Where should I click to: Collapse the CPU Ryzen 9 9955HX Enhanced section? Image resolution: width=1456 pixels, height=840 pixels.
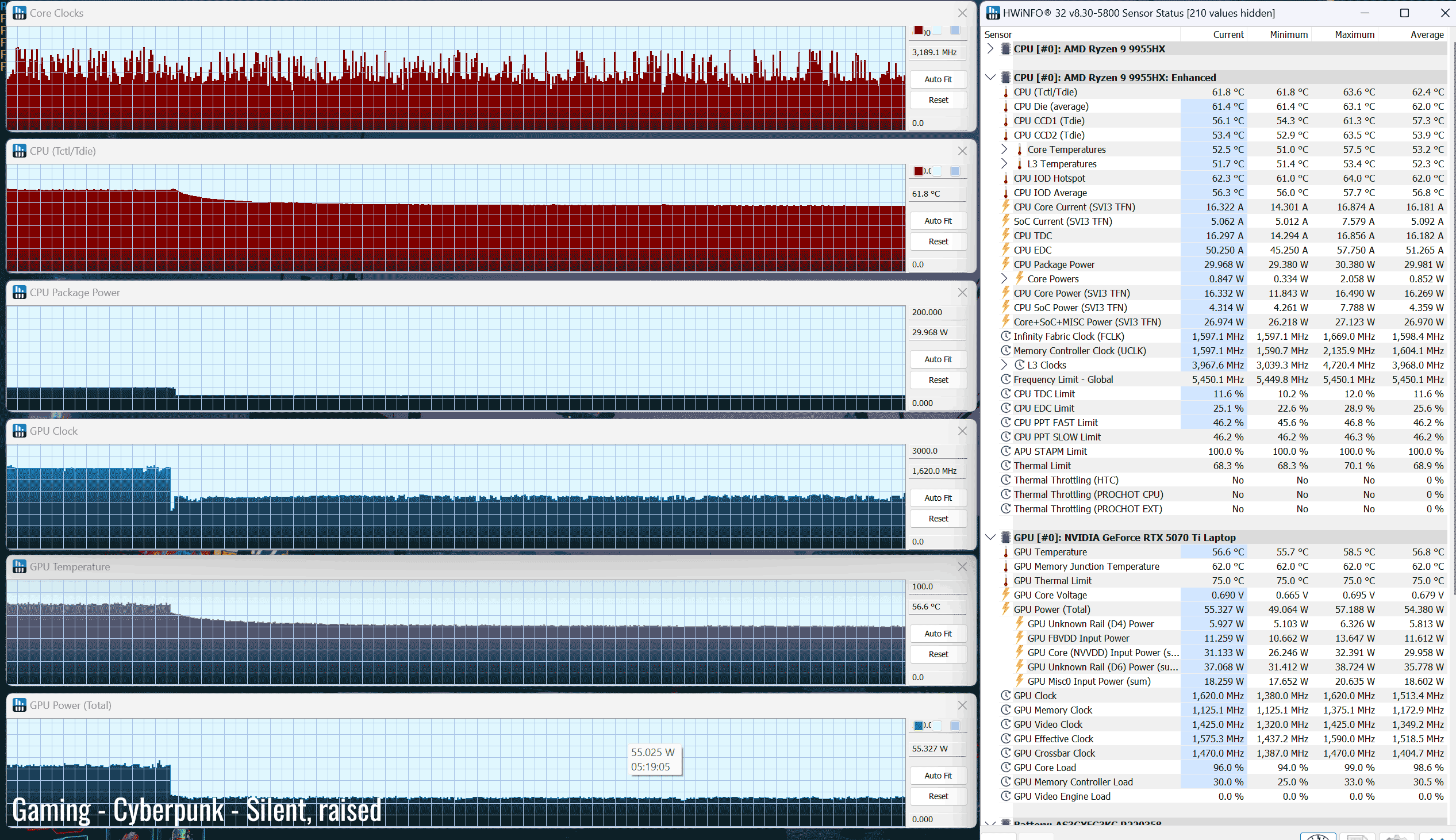click(x=990, y=77)
